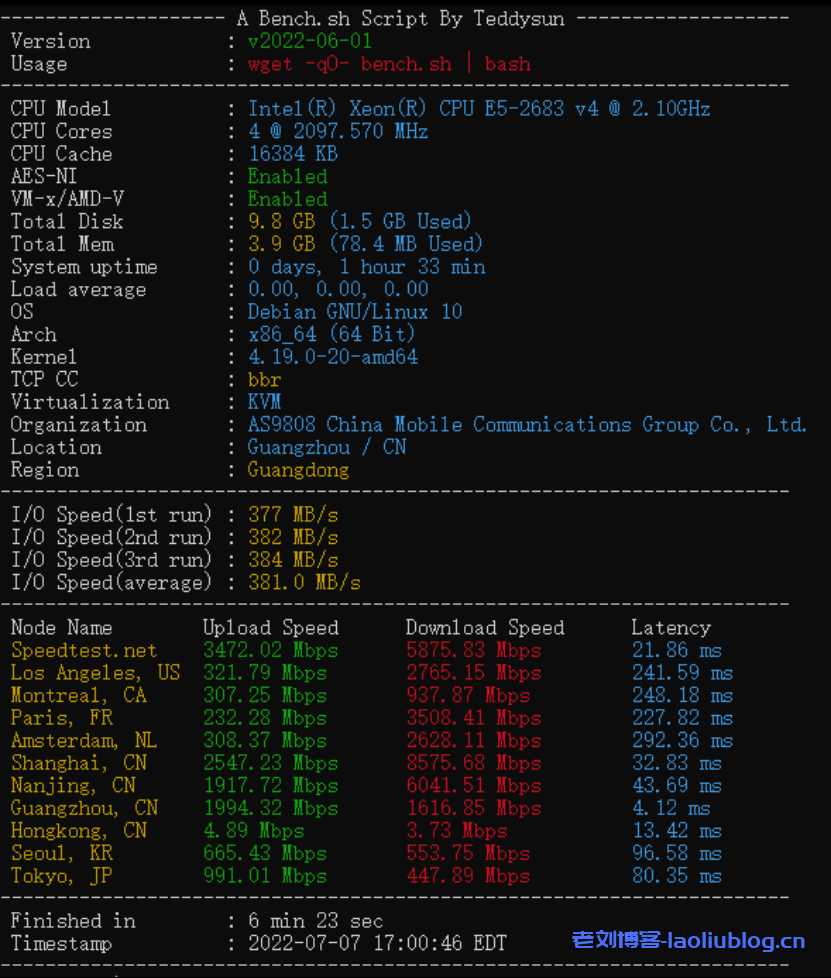This screenshot has height=978, width=831.
Task: Click the laoliublog.cn watermark link
Action: 688,940
